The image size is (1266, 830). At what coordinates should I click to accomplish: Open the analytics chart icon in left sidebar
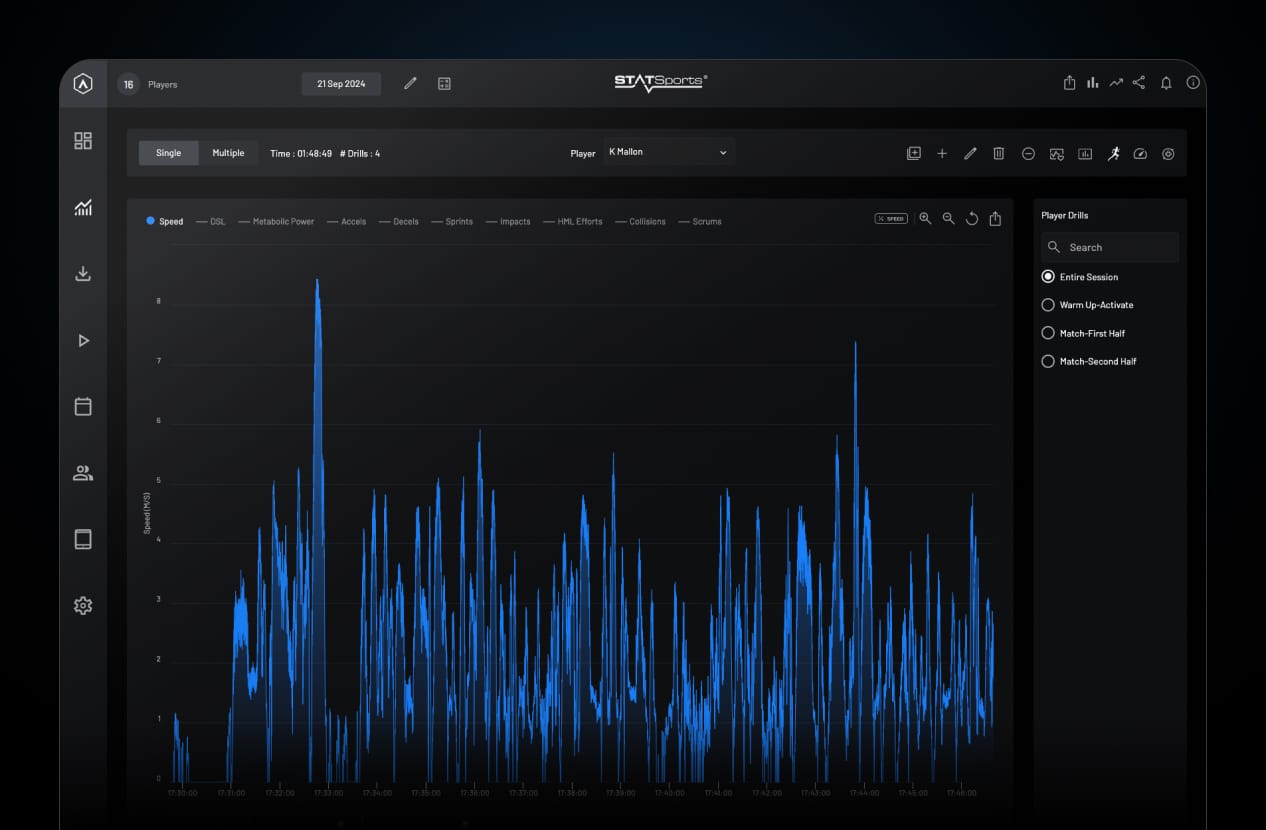click(83, 207)
